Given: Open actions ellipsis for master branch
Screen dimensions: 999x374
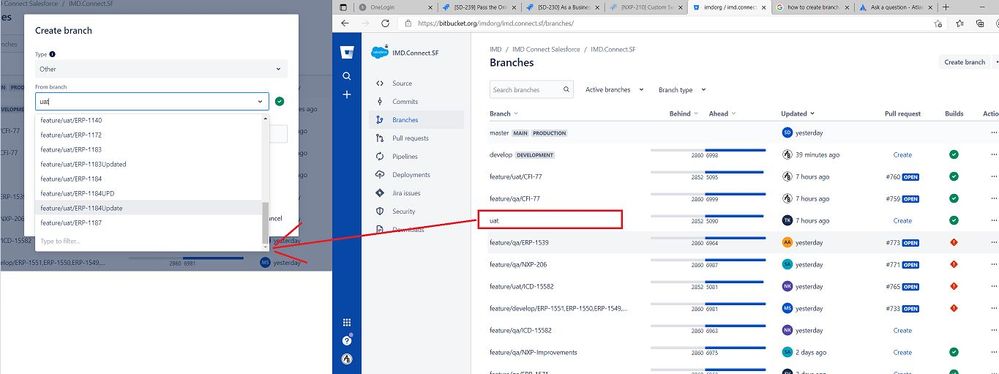Looking at the screenshot, I should [x=994, y=133].
